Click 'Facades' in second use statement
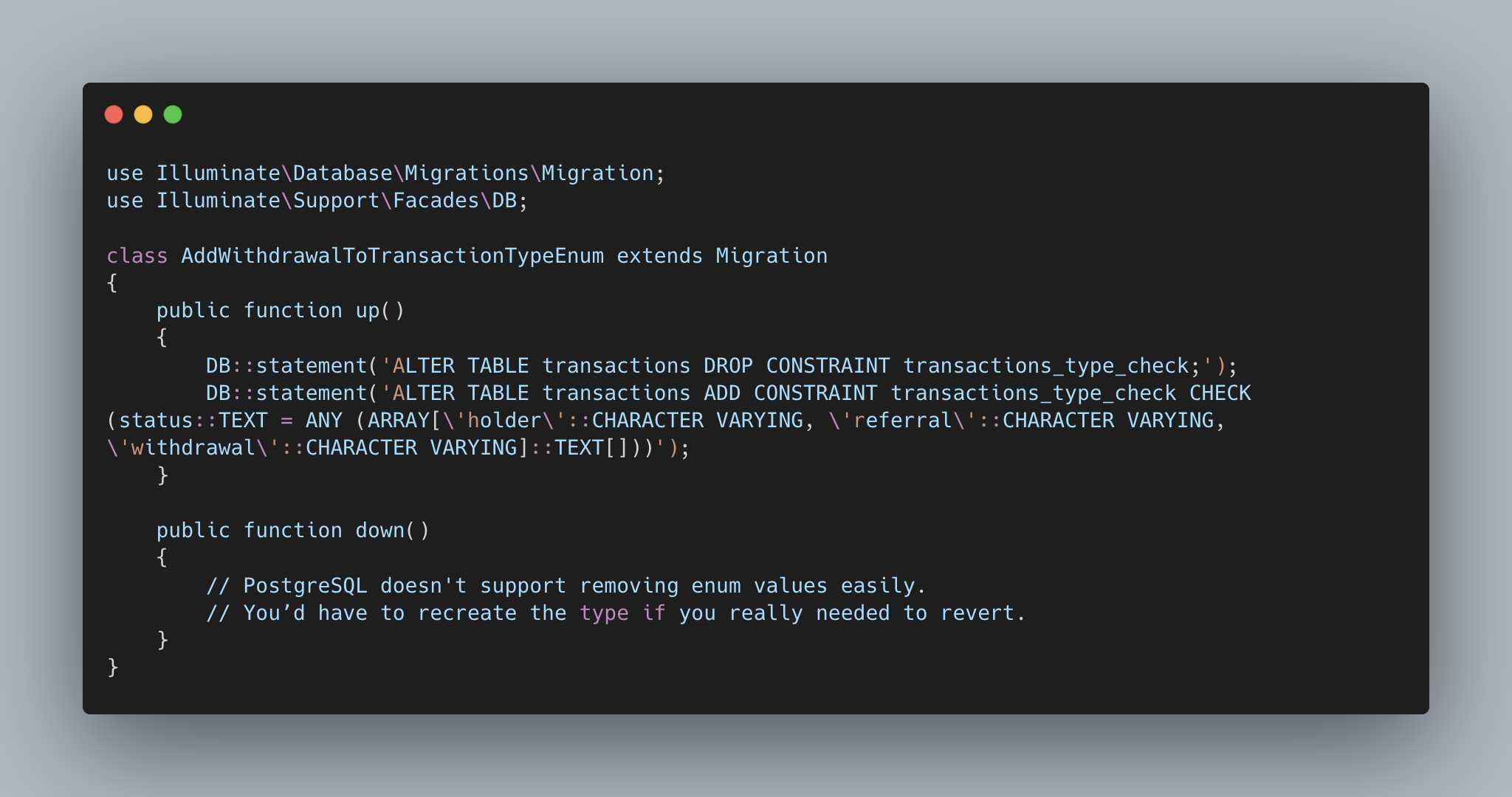This screenshot has height=797, width=1512. pyautogui.click(x=436, y=201)
